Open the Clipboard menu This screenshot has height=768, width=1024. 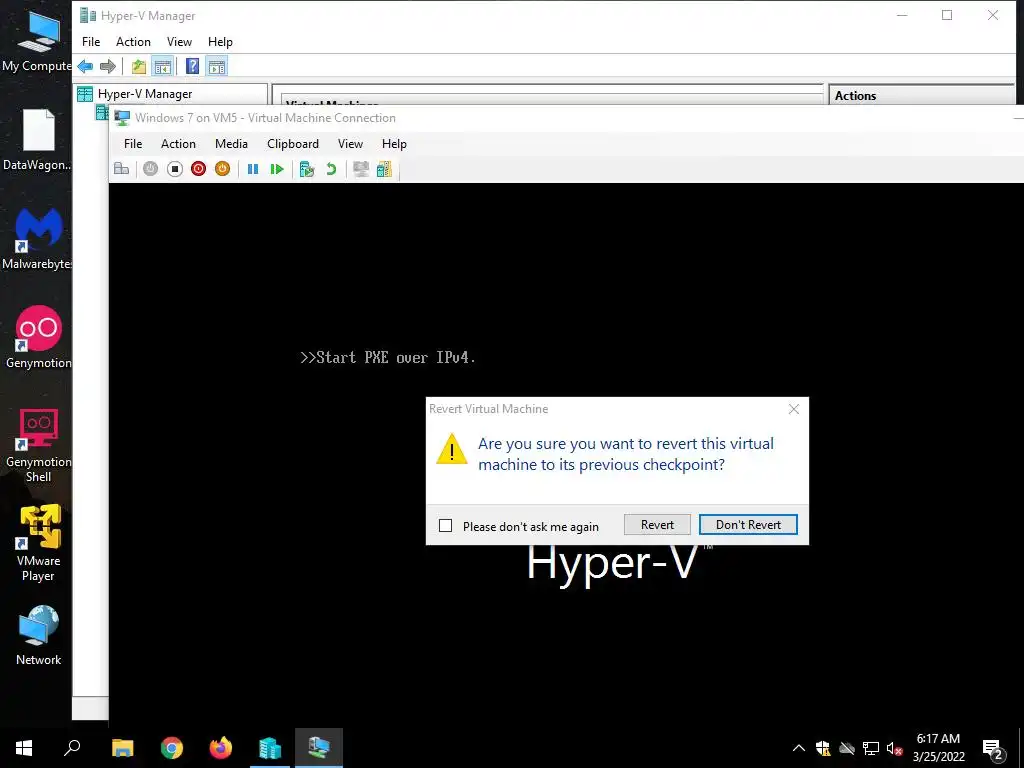pyautogui.click(x=293, y=144)
